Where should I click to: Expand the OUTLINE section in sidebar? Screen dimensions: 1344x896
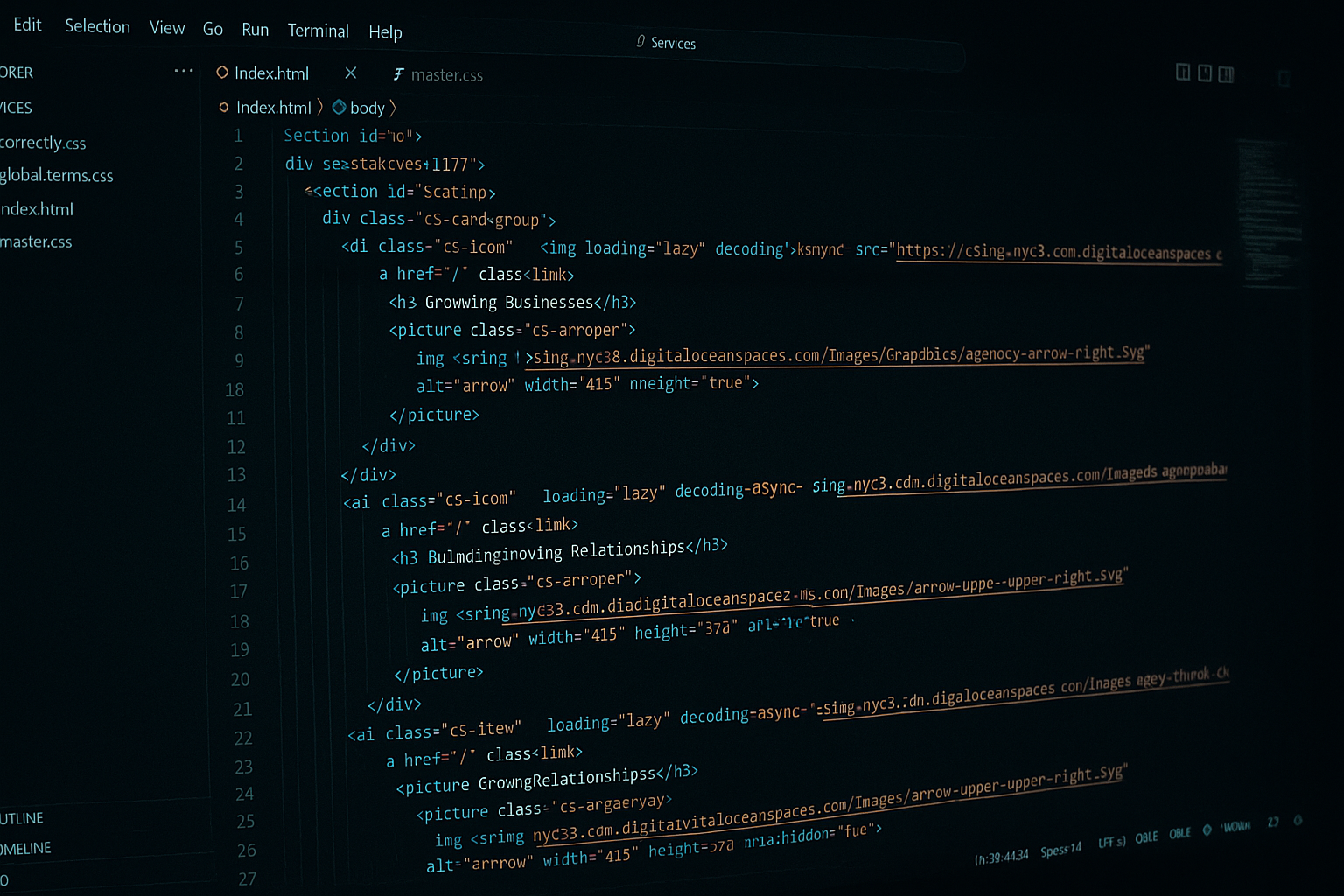coord(22,818)
